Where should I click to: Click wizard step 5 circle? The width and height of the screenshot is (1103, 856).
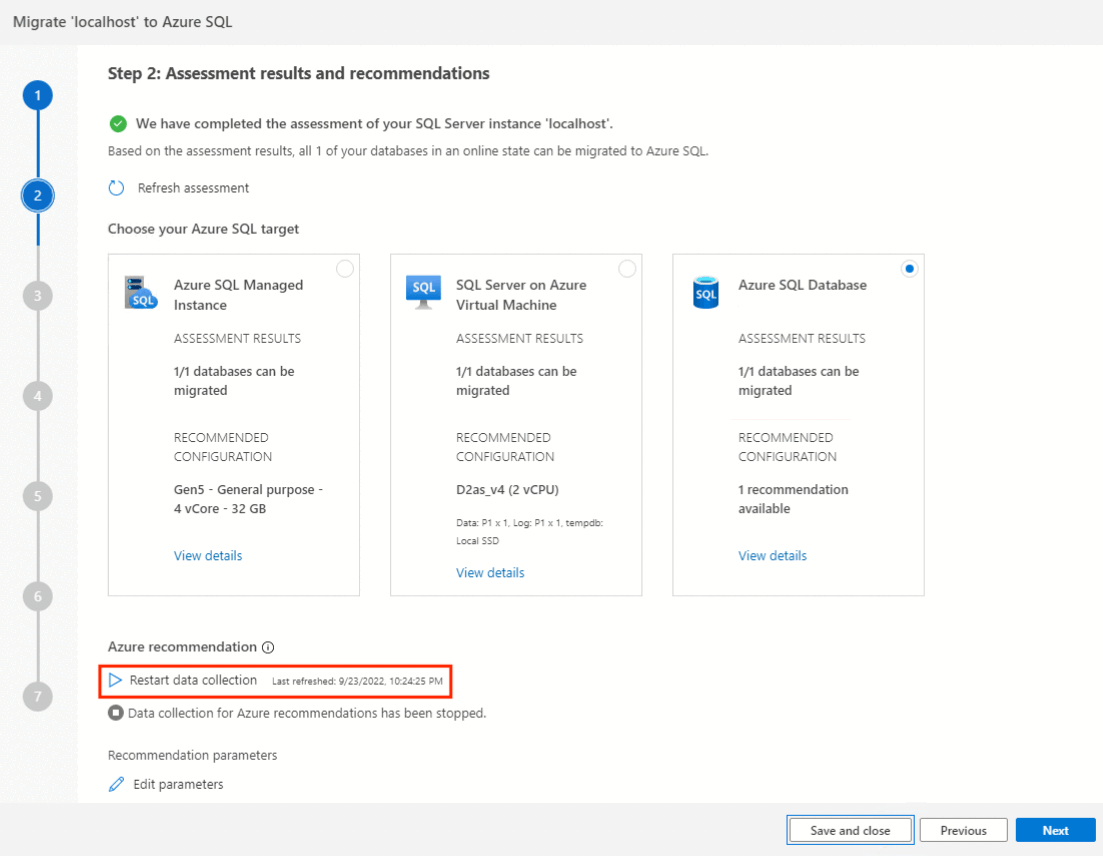(x=38, y=496)
